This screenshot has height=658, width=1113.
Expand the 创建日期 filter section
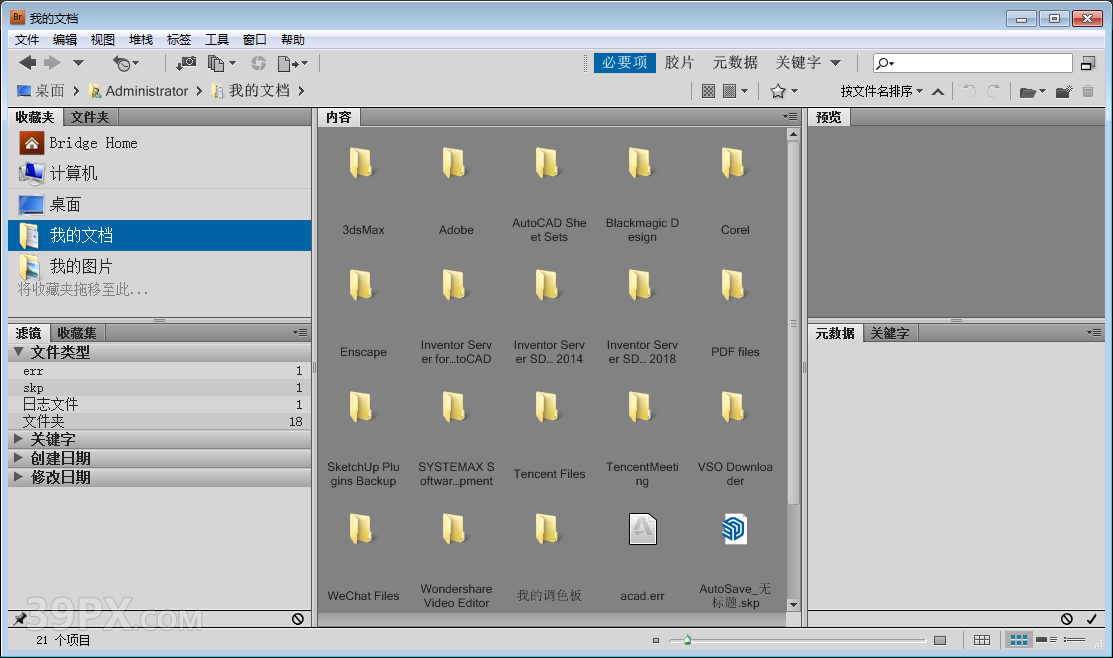pos(45,456)
